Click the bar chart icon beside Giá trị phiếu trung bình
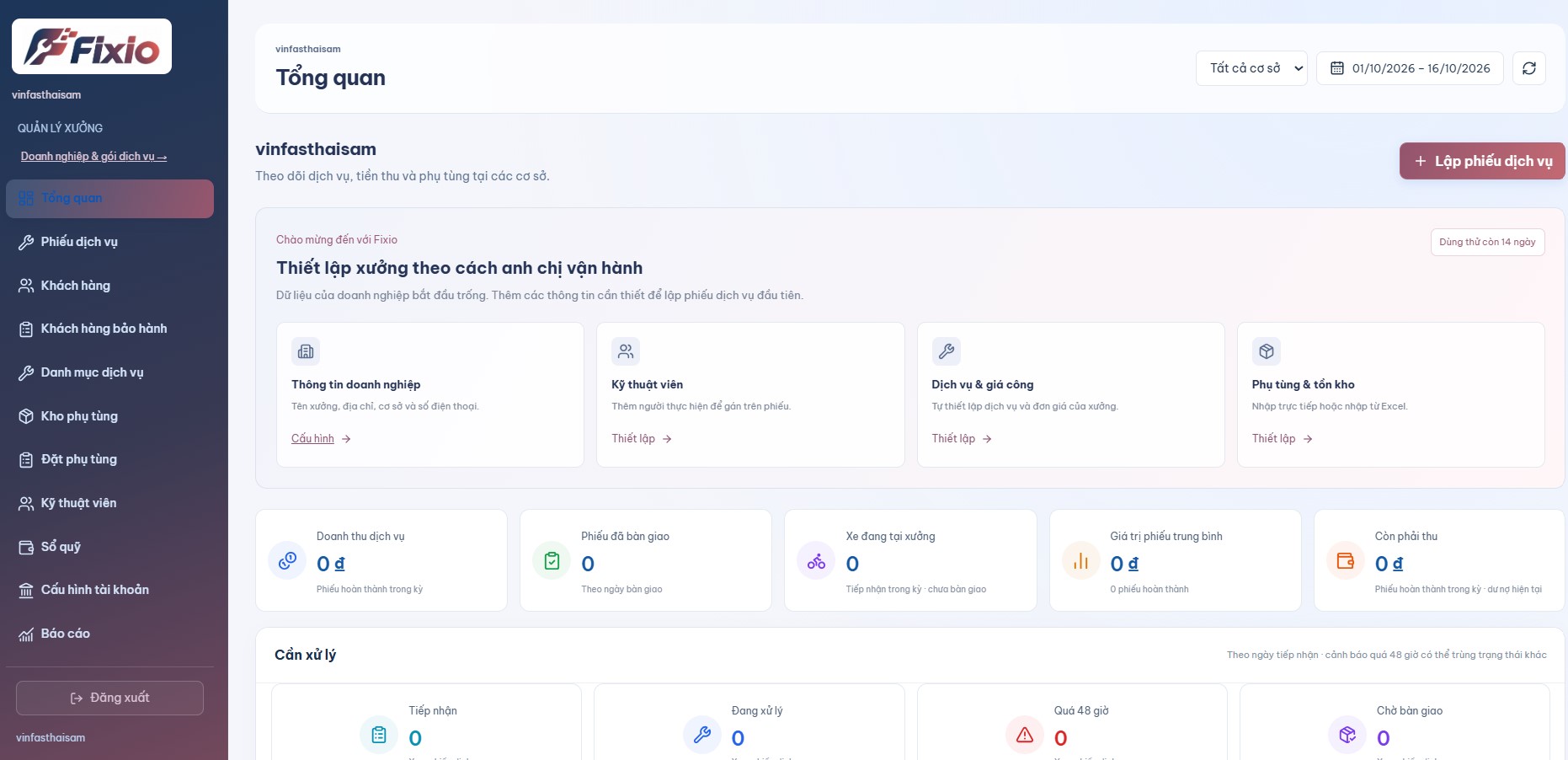The width and height of the screenshot is (1568, 760). pyautogui.click(x=1081, y=560)
